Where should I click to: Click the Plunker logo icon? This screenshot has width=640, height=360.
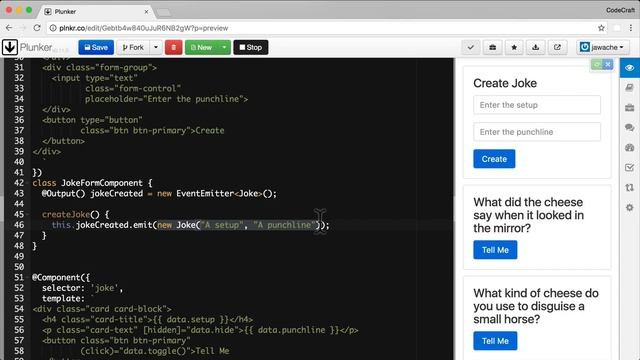[x=10, y=47]
